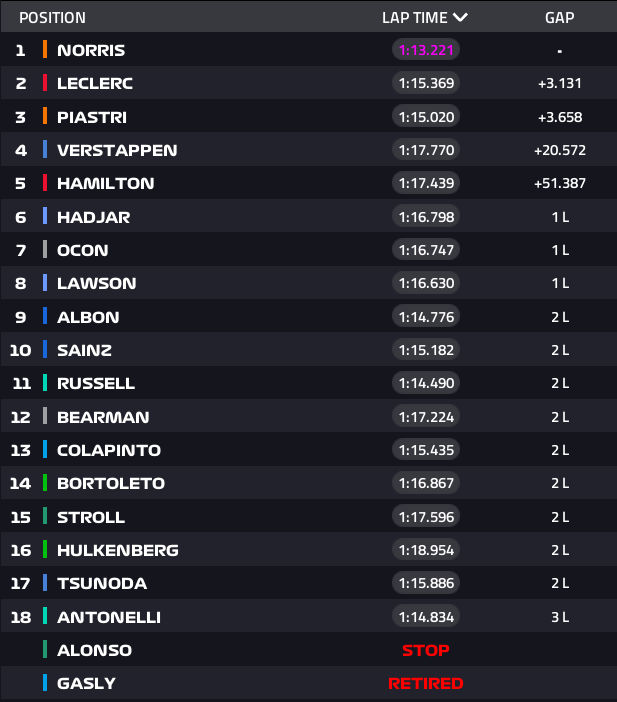Click the green team bar beside BORTOLETO

(x=45, y=483)
